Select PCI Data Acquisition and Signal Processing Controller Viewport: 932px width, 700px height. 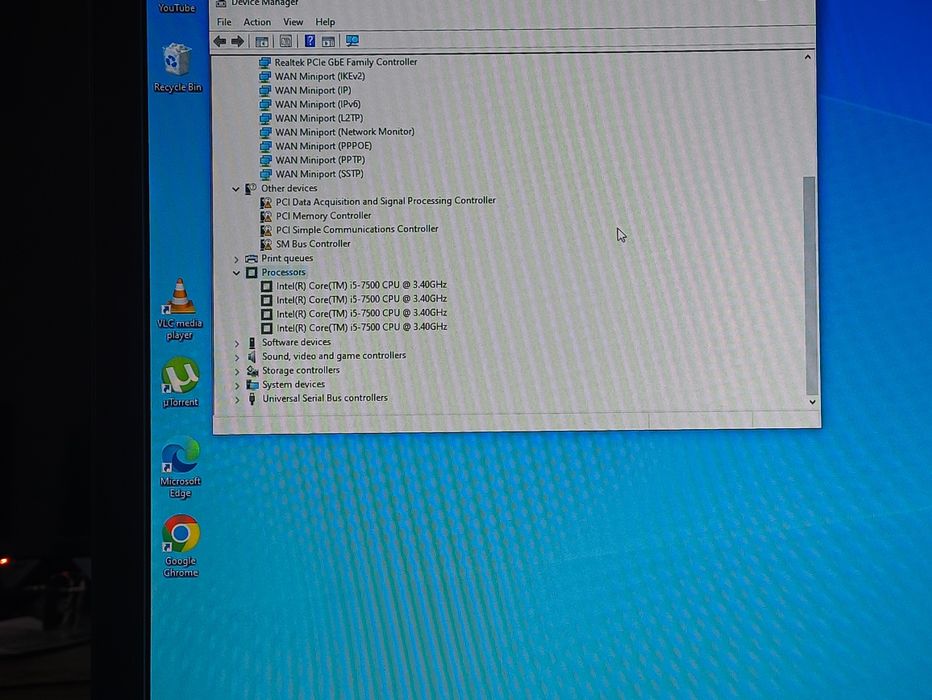[386, 201]
